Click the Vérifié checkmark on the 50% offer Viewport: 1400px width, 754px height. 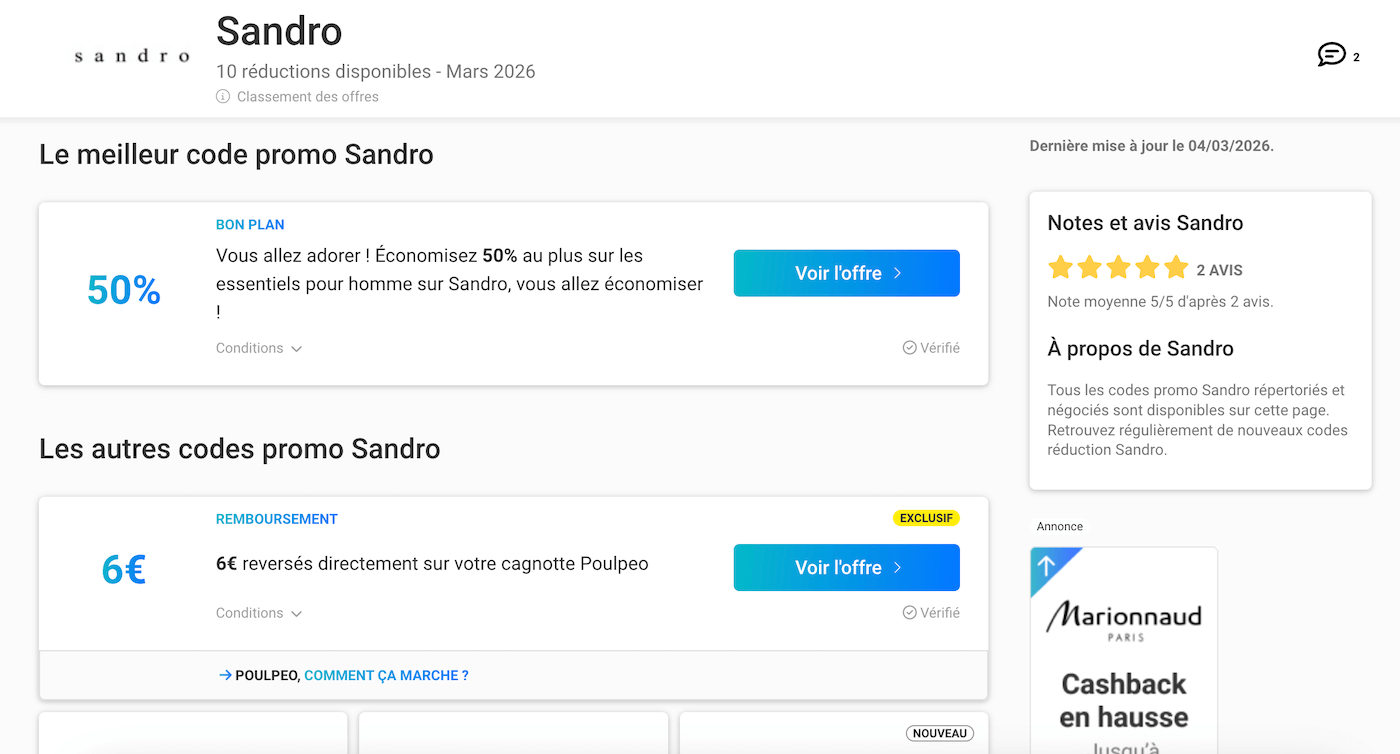[x=908, y=347]
